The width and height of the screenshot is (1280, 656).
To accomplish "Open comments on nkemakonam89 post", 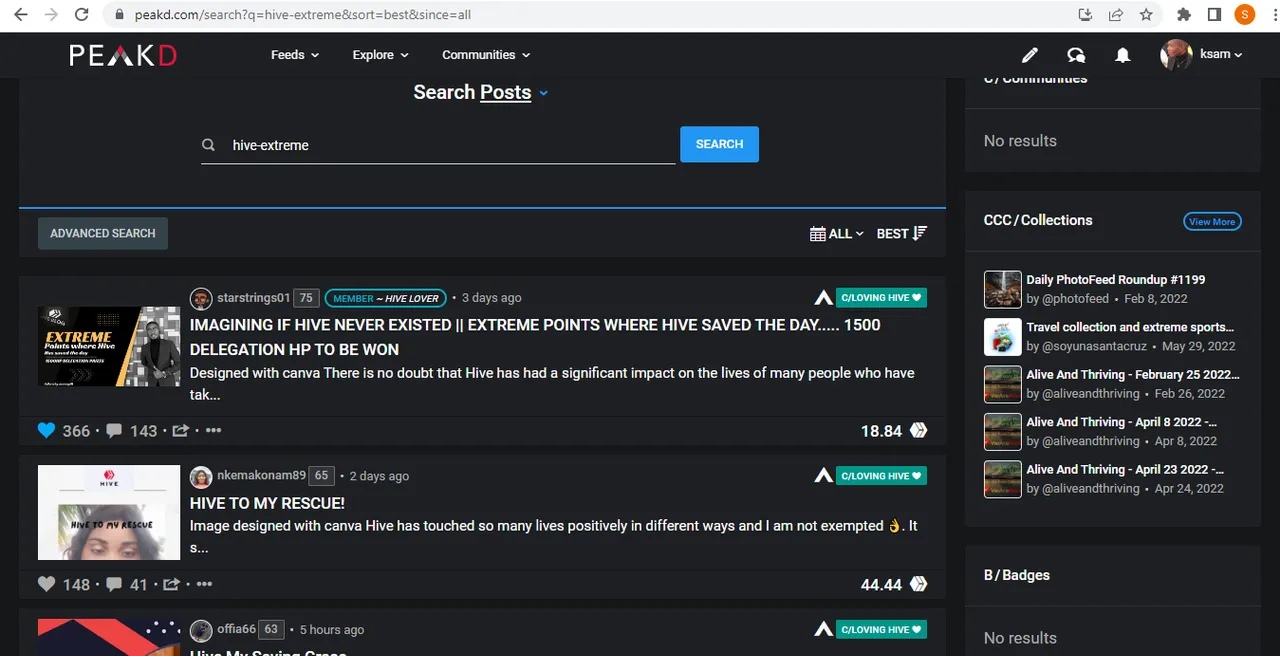I will [x=114, y=584].
